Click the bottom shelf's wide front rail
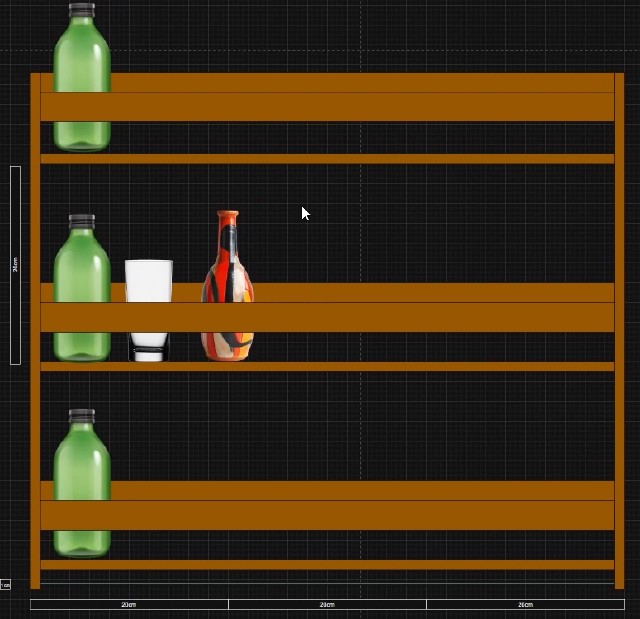The width and height of the screenshot is (640, 619). (360, 514)
